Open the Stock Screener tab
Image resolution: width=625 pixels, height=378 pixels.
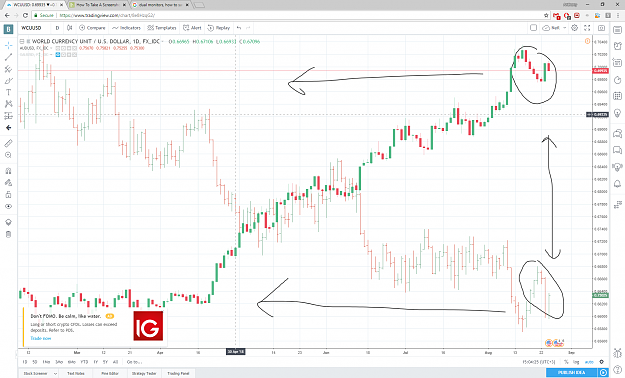35,373
